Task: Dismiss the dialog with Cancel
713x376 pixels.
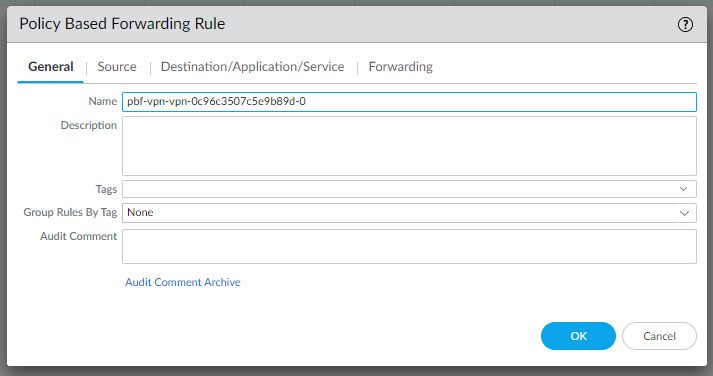Action: click(659, 336)
